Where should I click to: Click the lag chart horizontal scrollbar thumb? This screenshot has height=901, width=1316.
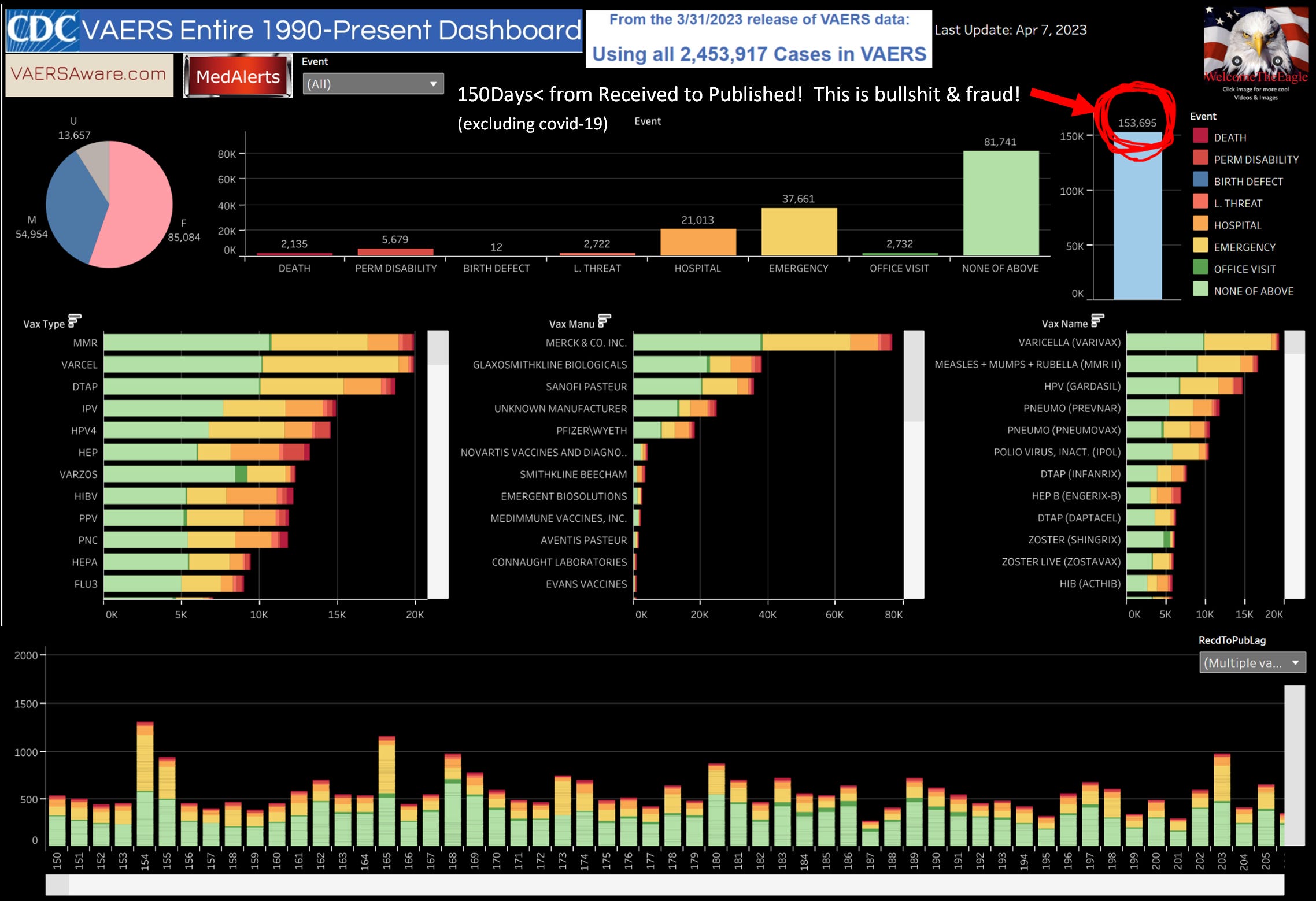coord(57,885)
